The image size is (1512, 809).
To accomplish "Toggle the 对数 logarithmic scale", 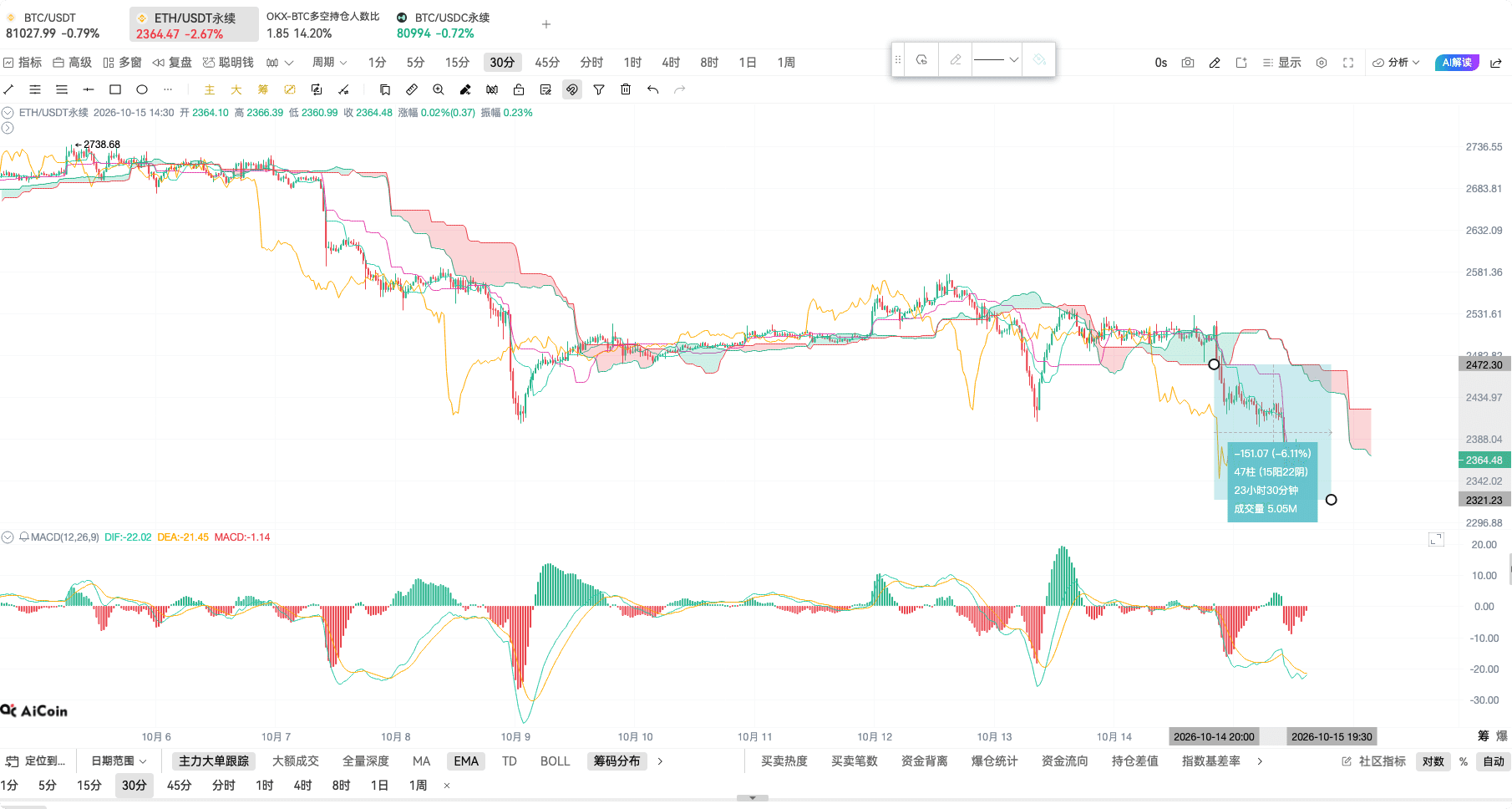I will 1433,761.
